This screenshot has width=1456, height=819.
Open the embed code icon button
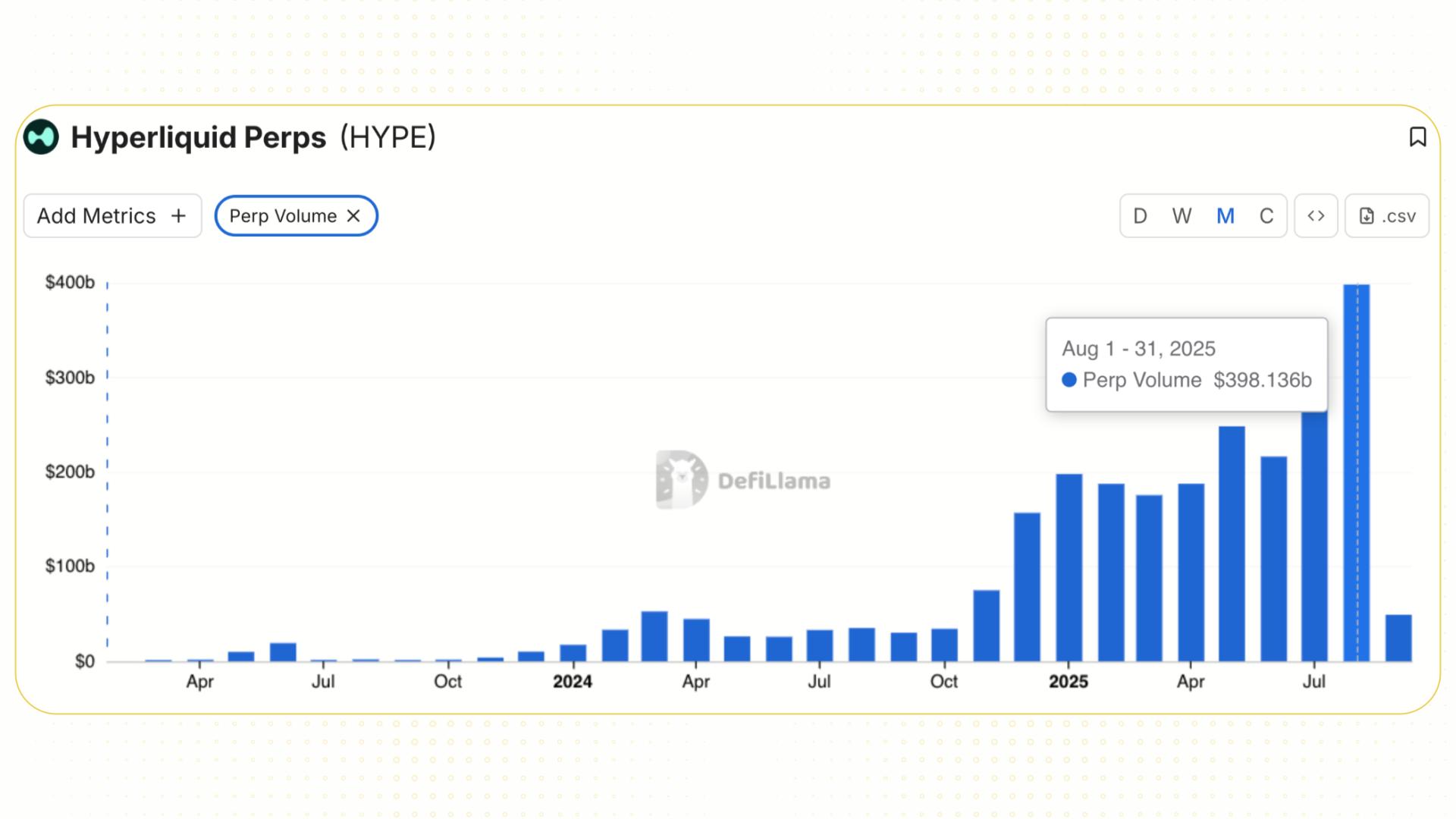pyautogui.click(x=1316, y=216)
